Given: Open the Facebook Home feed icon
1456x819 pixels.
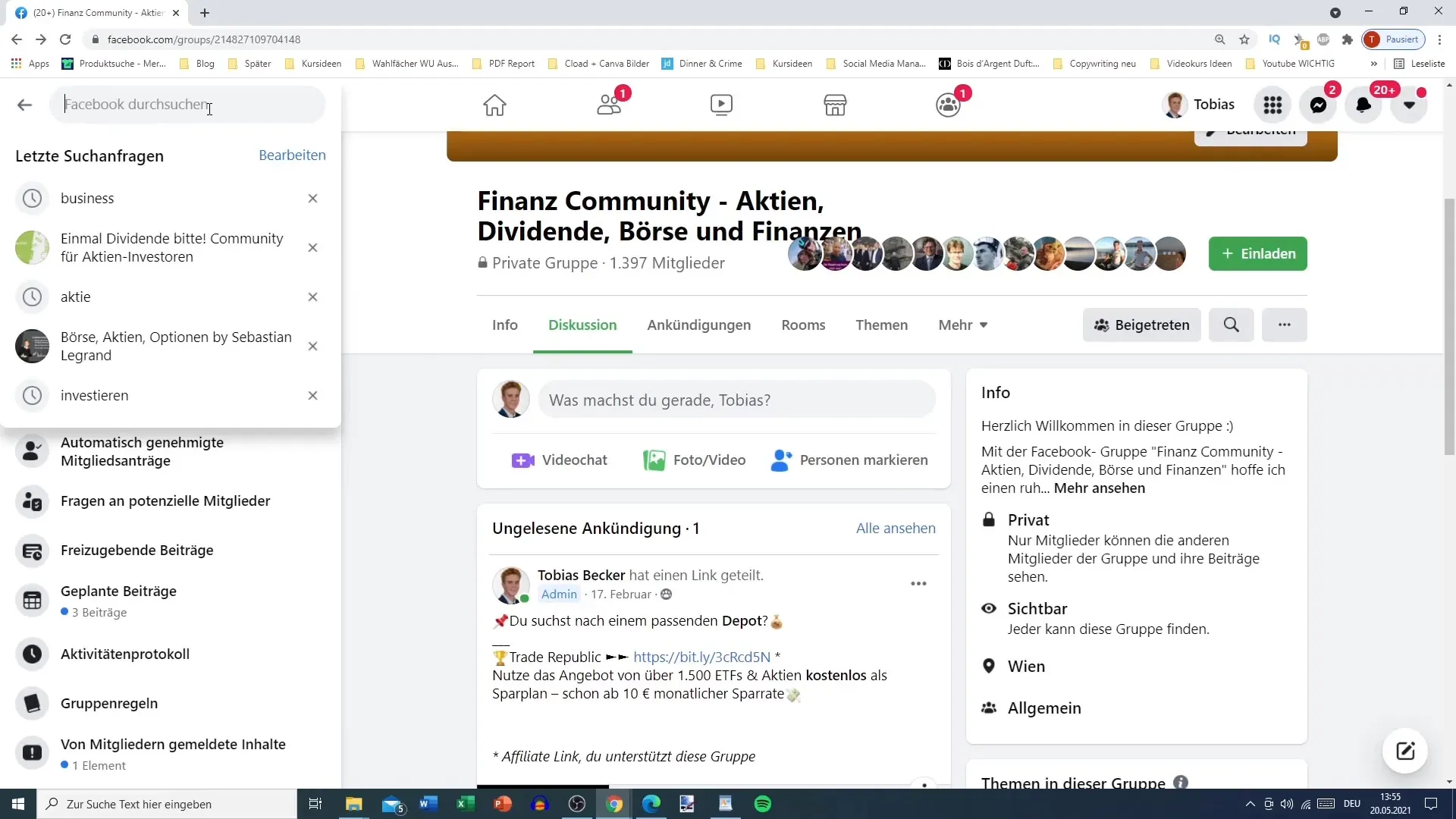Looking at the screenshot, I should click(494, 105).
